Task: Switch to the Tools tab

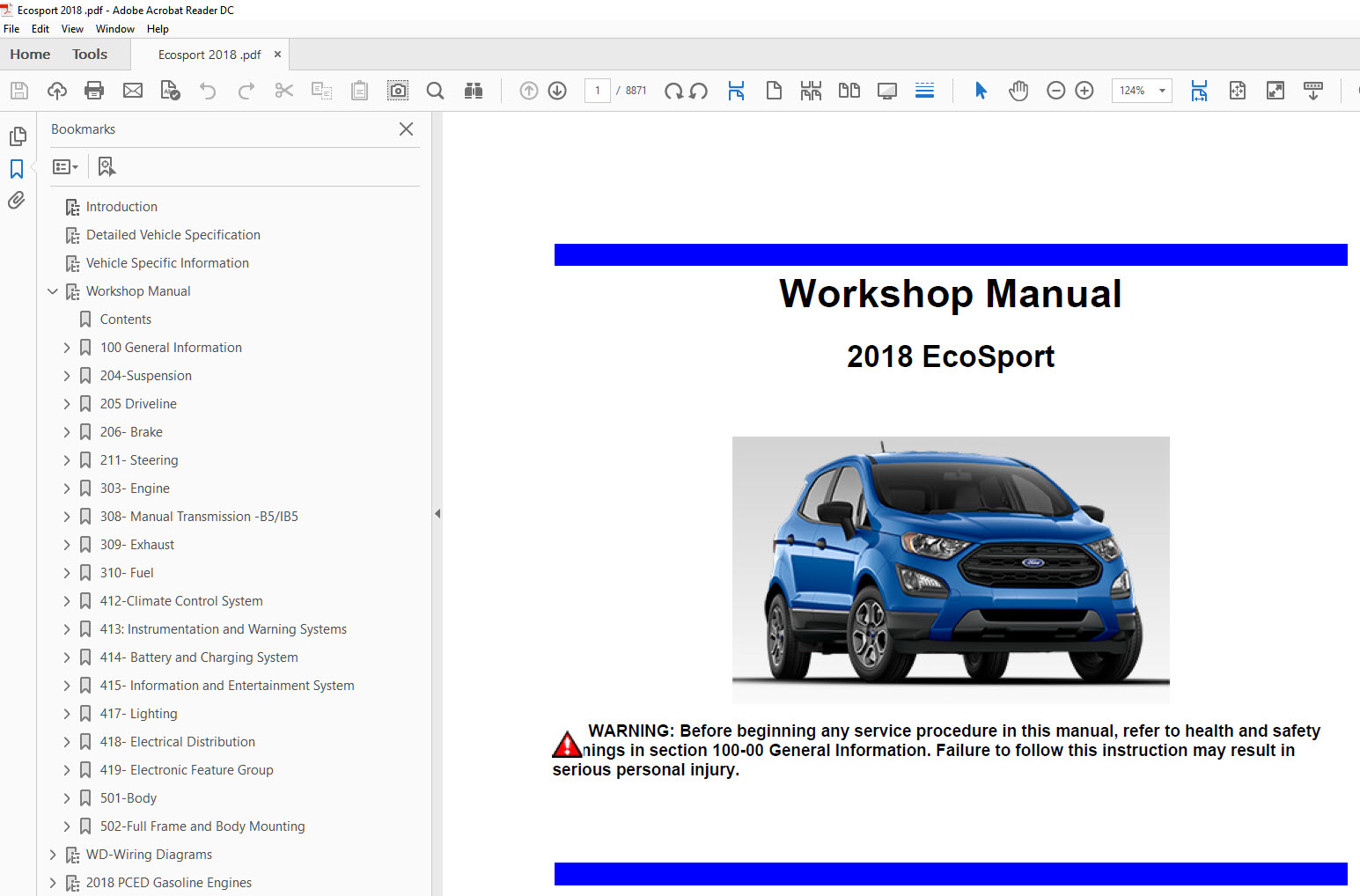Action: pos(90,55)
